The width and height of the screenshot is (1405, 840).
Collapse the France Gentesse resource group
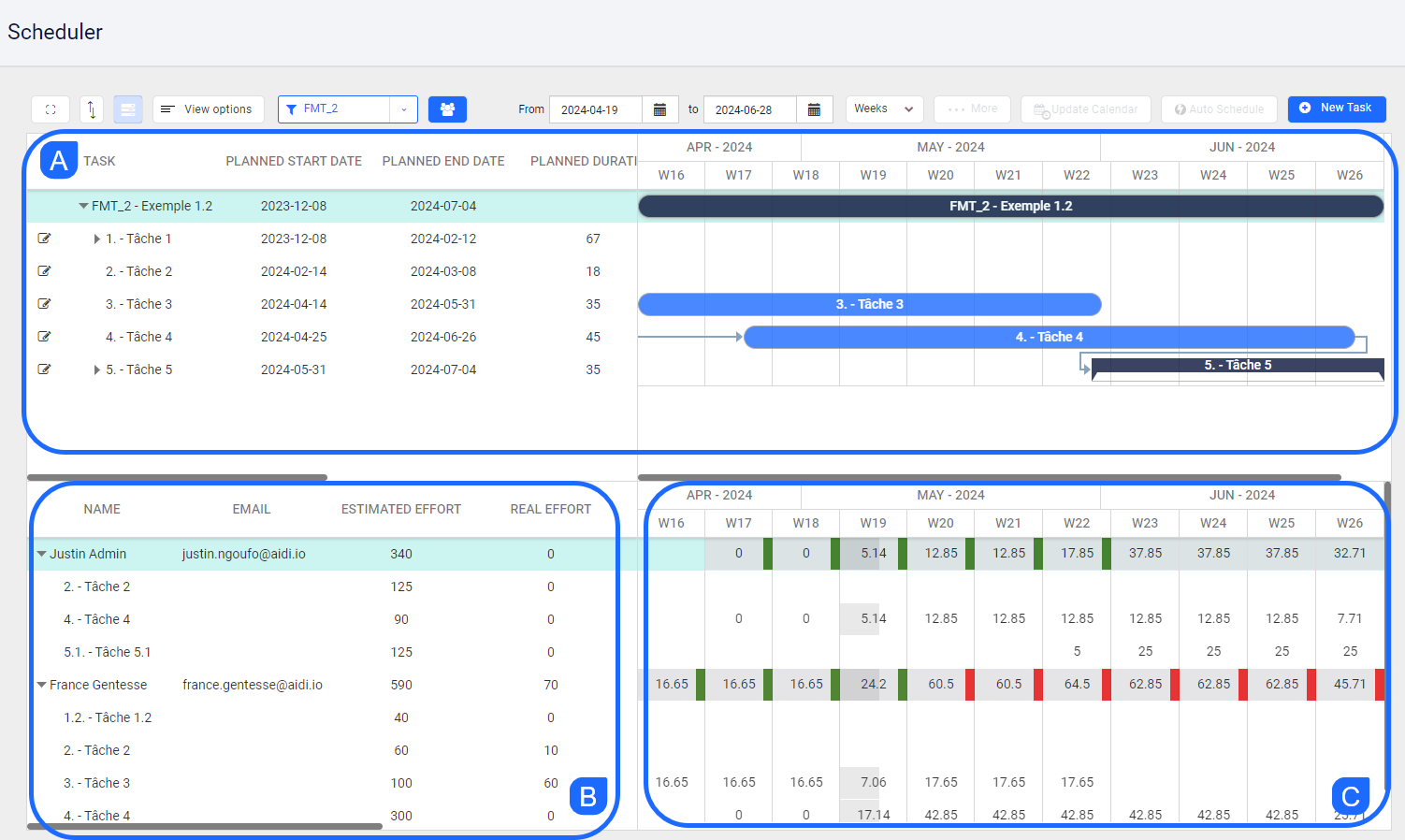pyautogui.click(x=41, y=684)
